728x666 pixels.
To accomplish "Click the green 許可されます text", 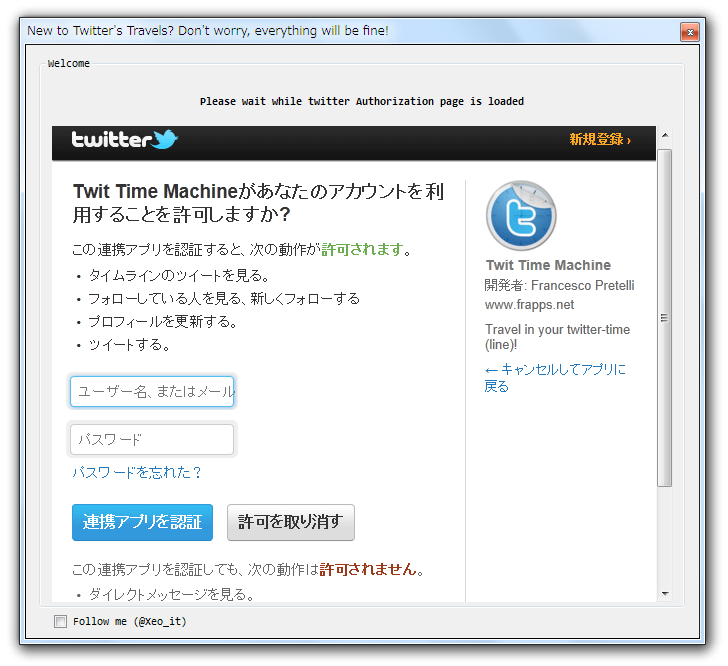I will click(362, 249).
